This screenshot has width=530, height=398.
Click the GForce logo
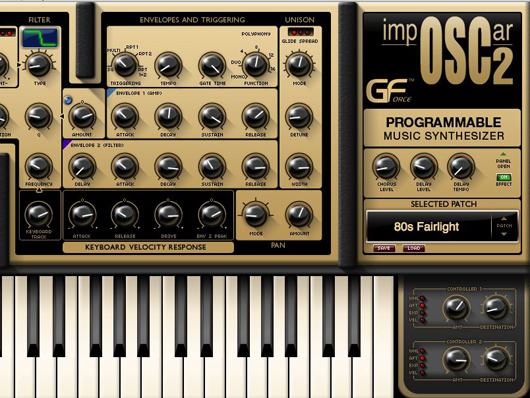pyautogui.click(x=391, y=91)
